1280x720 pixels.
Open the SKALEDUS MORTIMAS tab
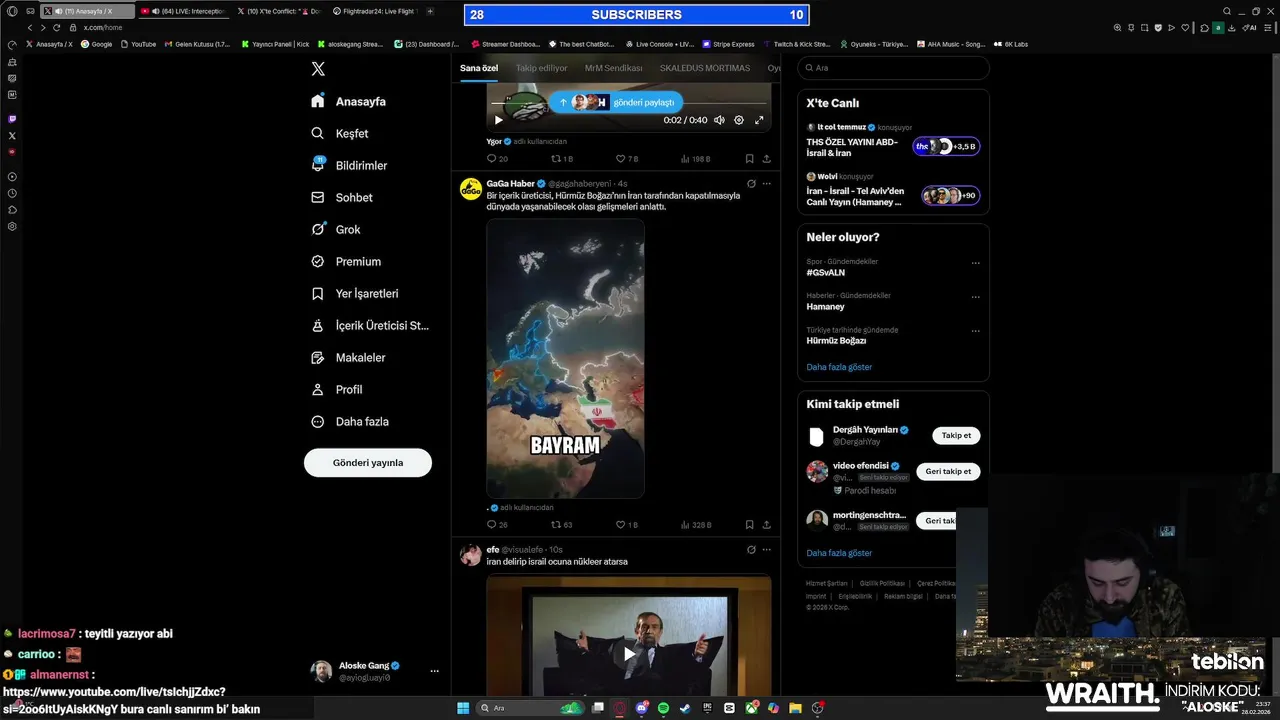click(705, 68)
